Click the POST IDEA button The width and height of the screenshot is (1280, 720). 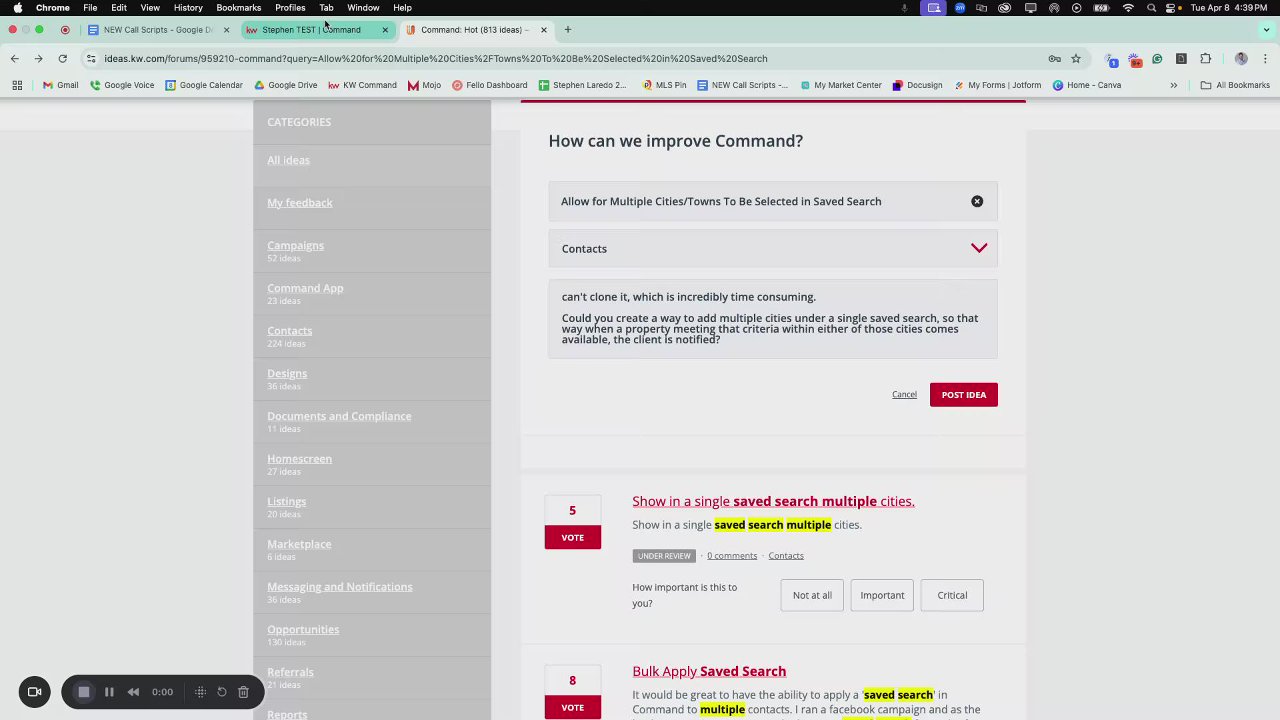point(963,394)
